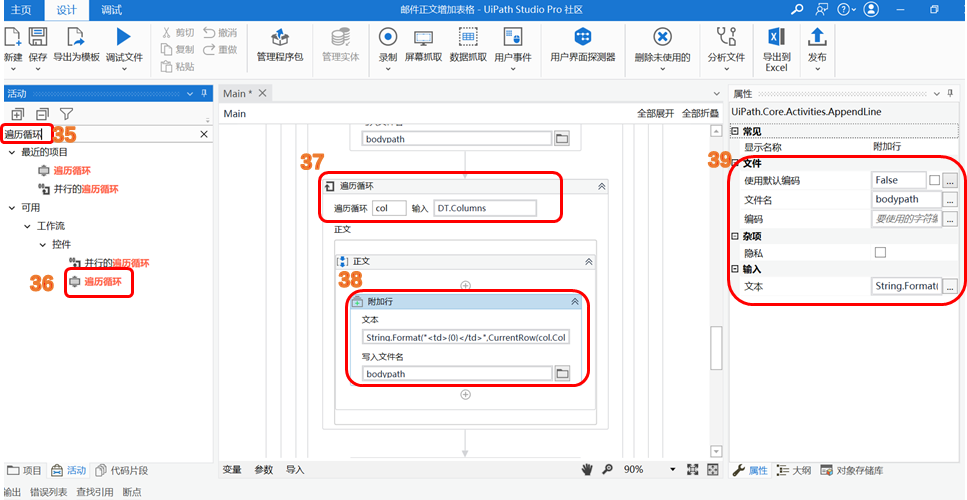Open 变量 variables panel
This screenshot has height=500, width=967.
pos(232,470)
